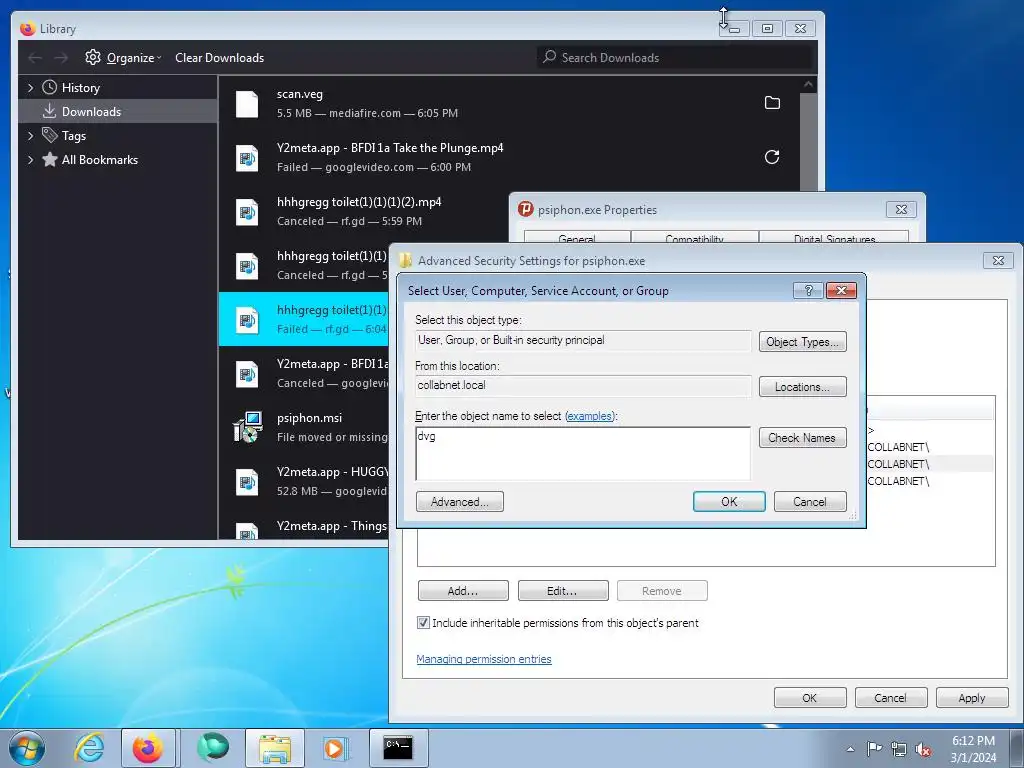Open Windows Explorer from taskbar

pos(275,748)
